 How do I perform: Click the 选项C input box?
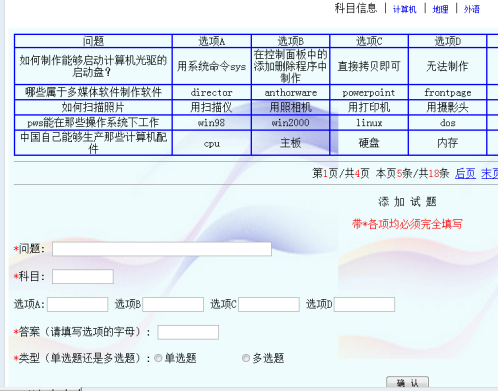click(269, 304)
